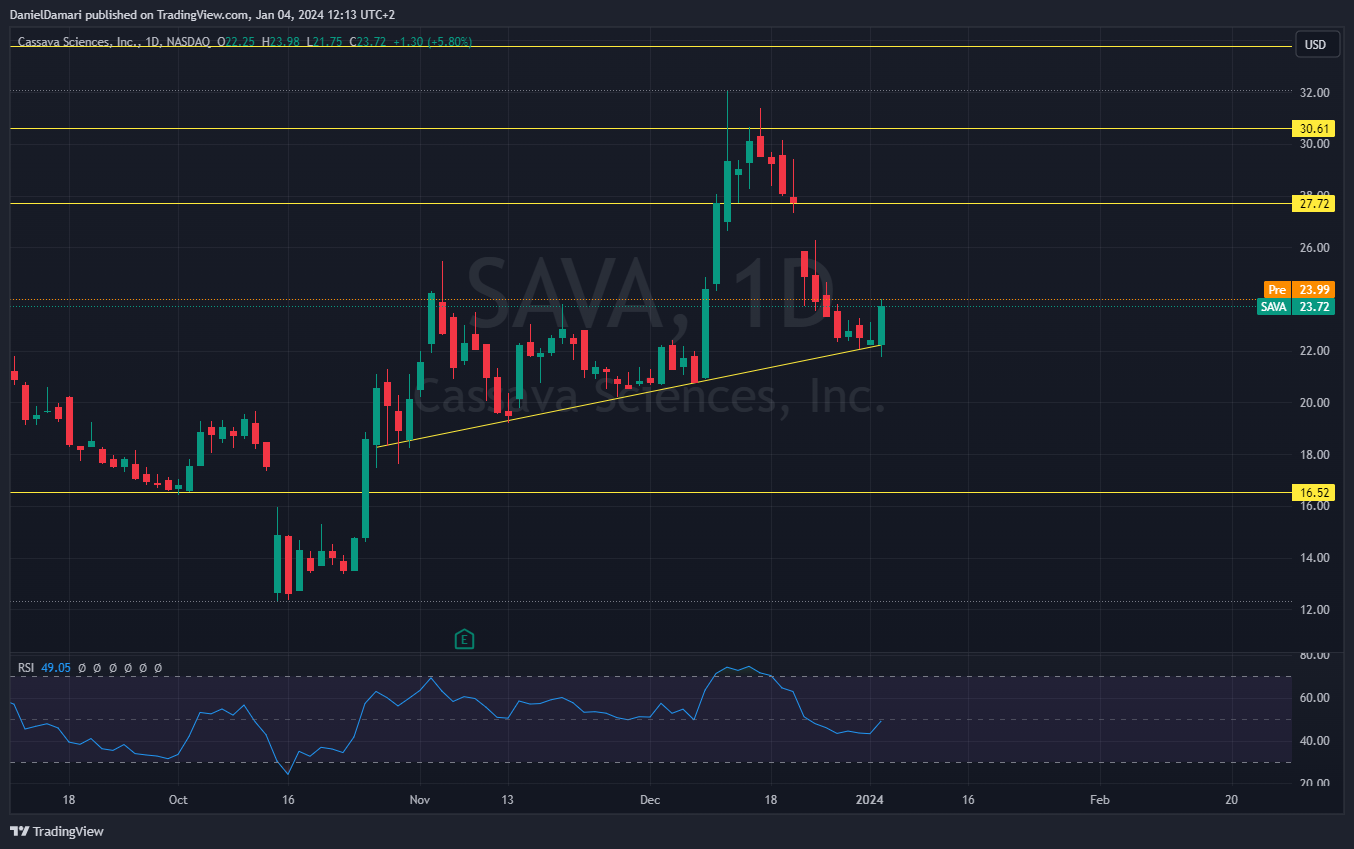Click the 27.72 price level label

click(x=1313, y=203)
